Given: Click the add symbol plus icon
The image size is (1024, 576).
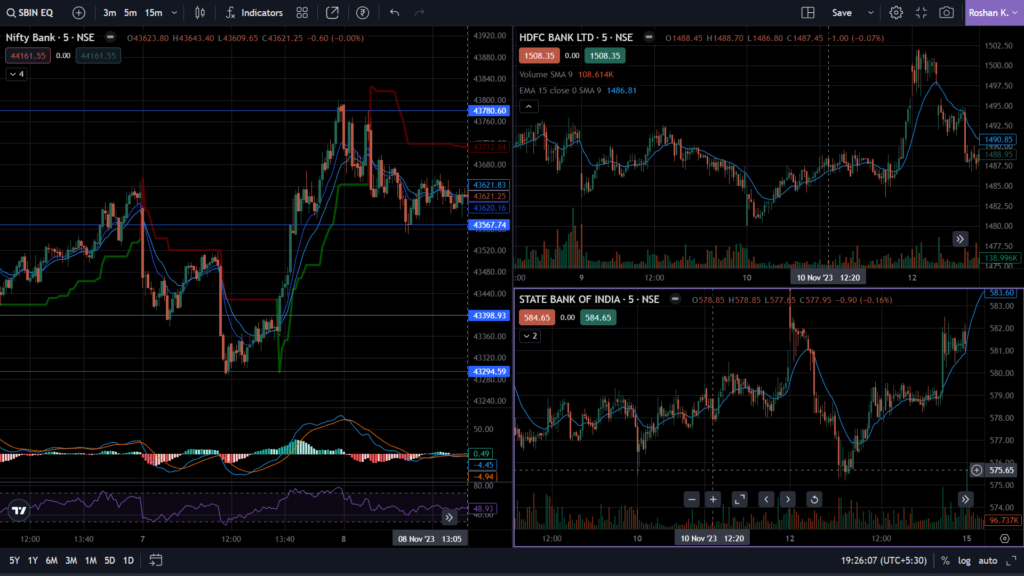Looking at the screenshot, I should [78, 12].
